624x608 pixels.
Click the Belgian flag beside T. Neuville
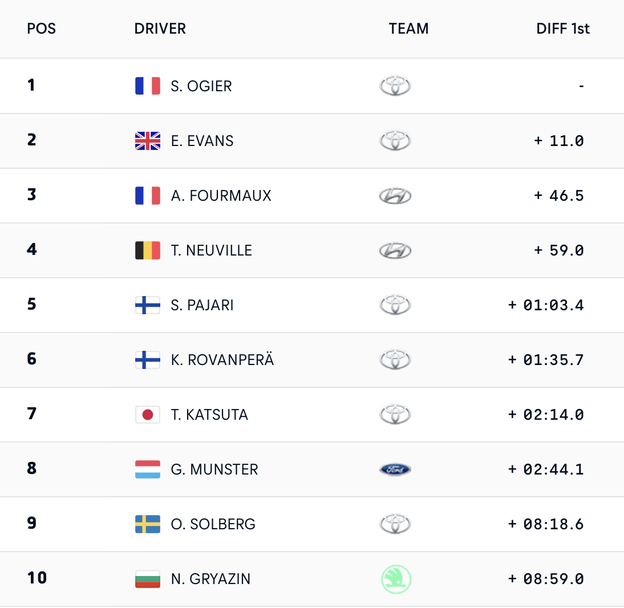[147, 250]
